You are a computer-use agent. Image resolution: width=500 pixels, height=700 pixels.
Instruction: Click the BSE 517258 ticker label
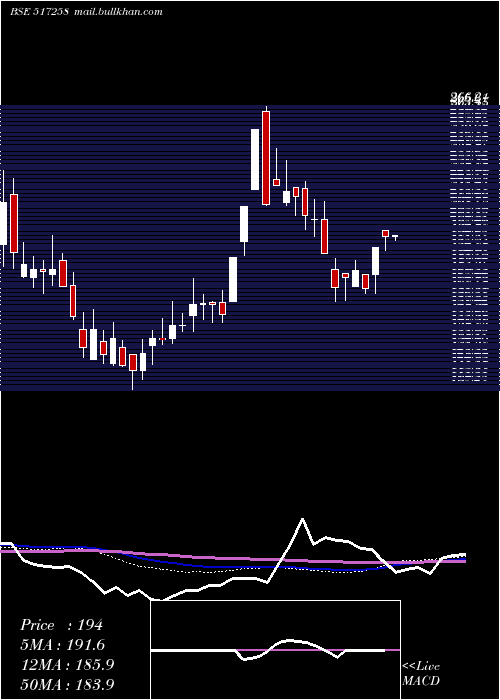click(x=39, y=12)
